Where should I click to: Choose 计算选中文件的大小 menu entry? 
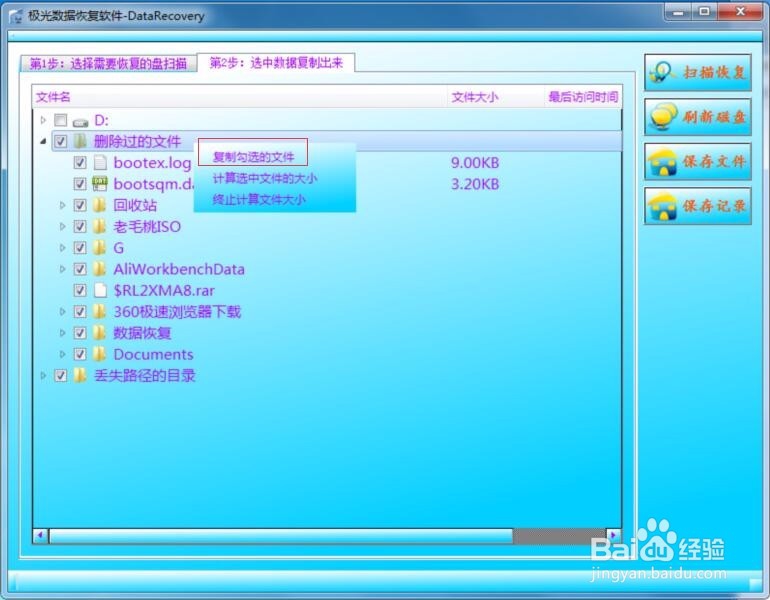pos(265,178)
